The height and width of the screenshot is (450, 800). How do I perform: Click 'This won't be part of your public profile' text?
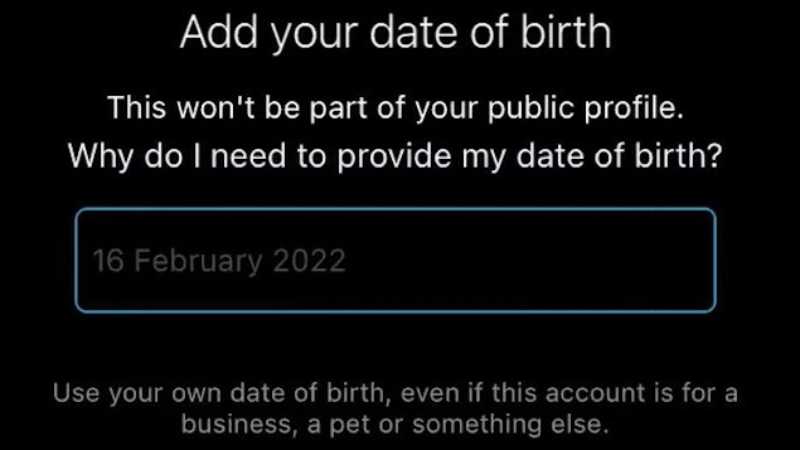coord(395,108)
